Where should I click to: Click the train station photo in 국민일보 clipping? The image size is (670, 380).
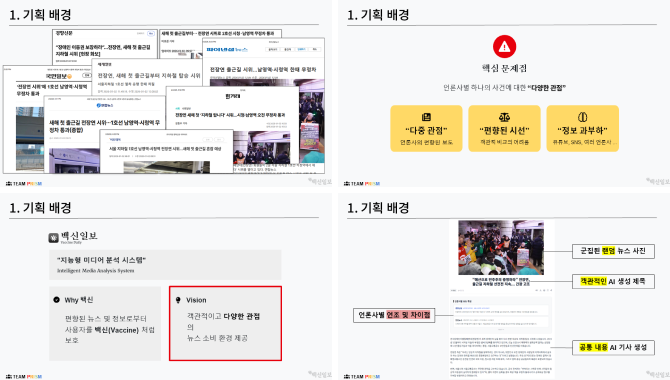pyautogui.click(x=30, y=139)
